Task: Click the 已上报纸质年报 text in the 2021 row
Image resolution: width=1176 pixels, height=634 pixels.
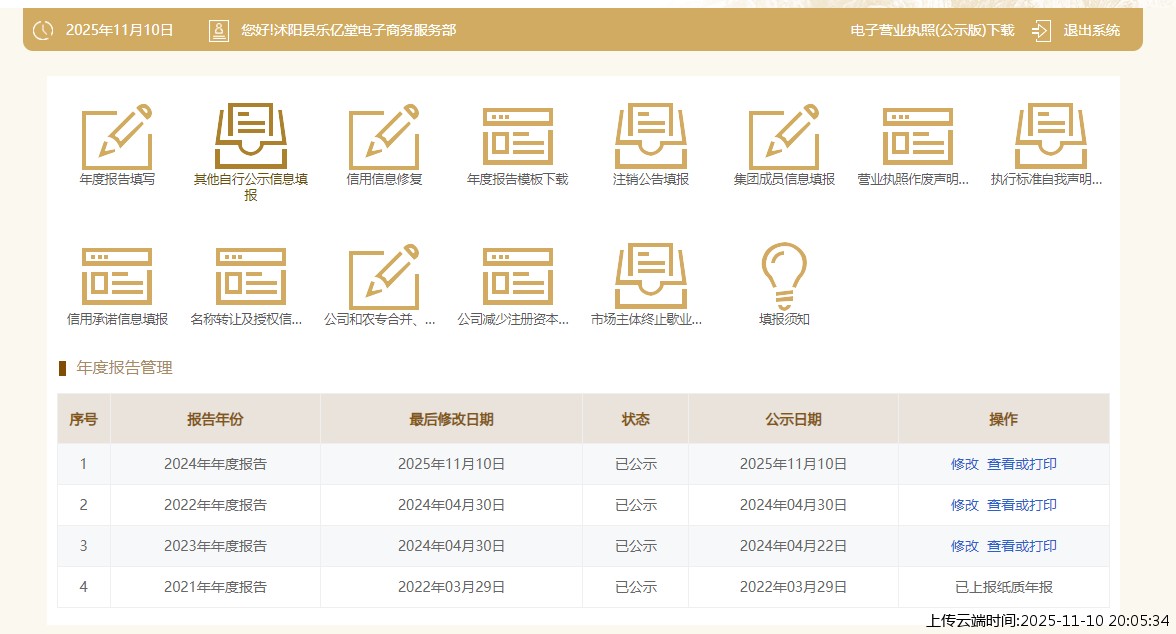Action: pos(1003,587)
